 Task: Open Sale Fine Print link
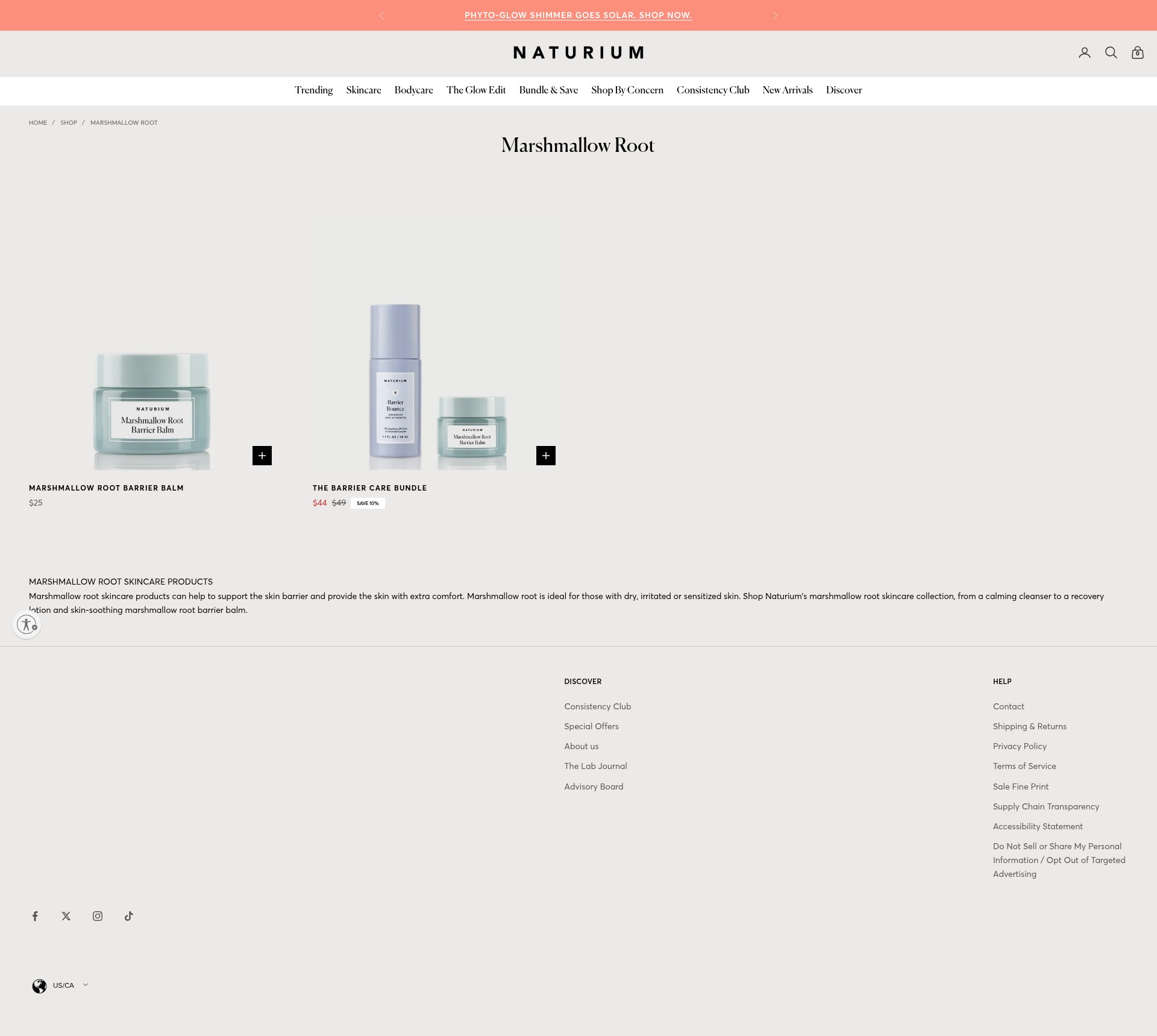coord(1021,786)
